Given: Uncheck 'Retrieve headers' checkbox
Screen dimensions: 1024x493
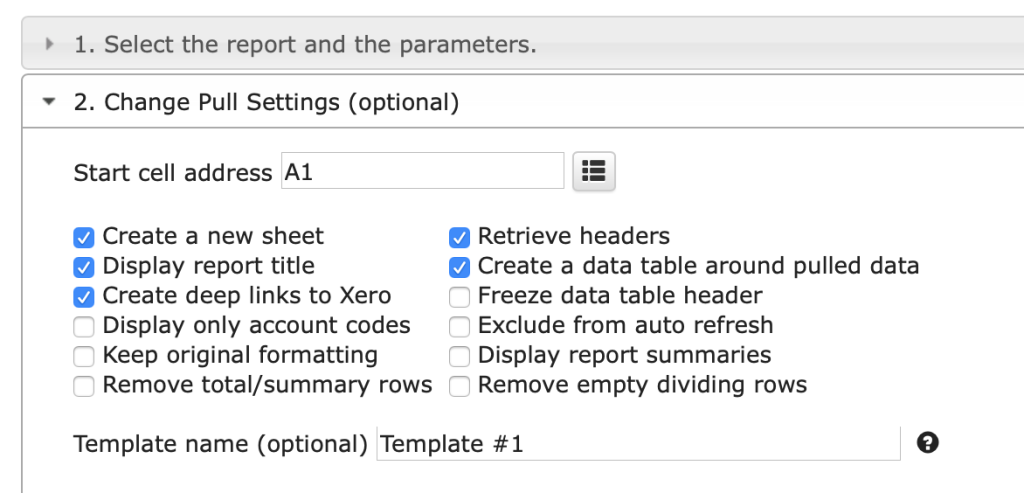Looking at the screenshot, I should (x=459, y=237).
